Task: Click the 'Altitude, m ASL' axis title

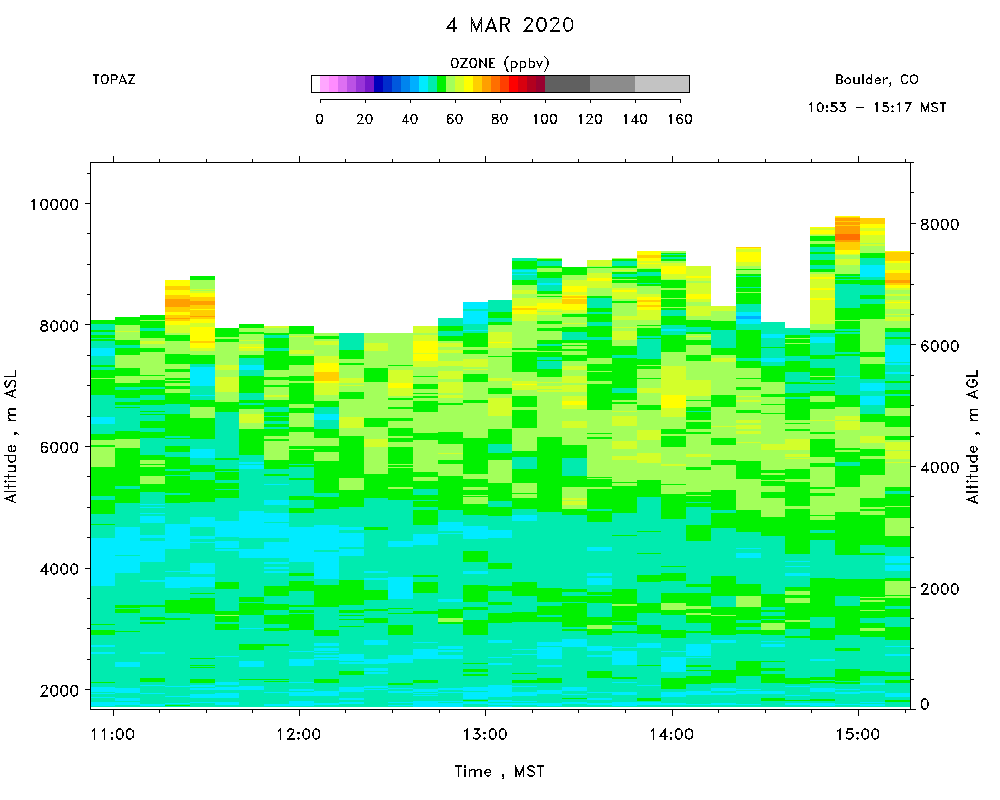Action: [x=11, y=436]
